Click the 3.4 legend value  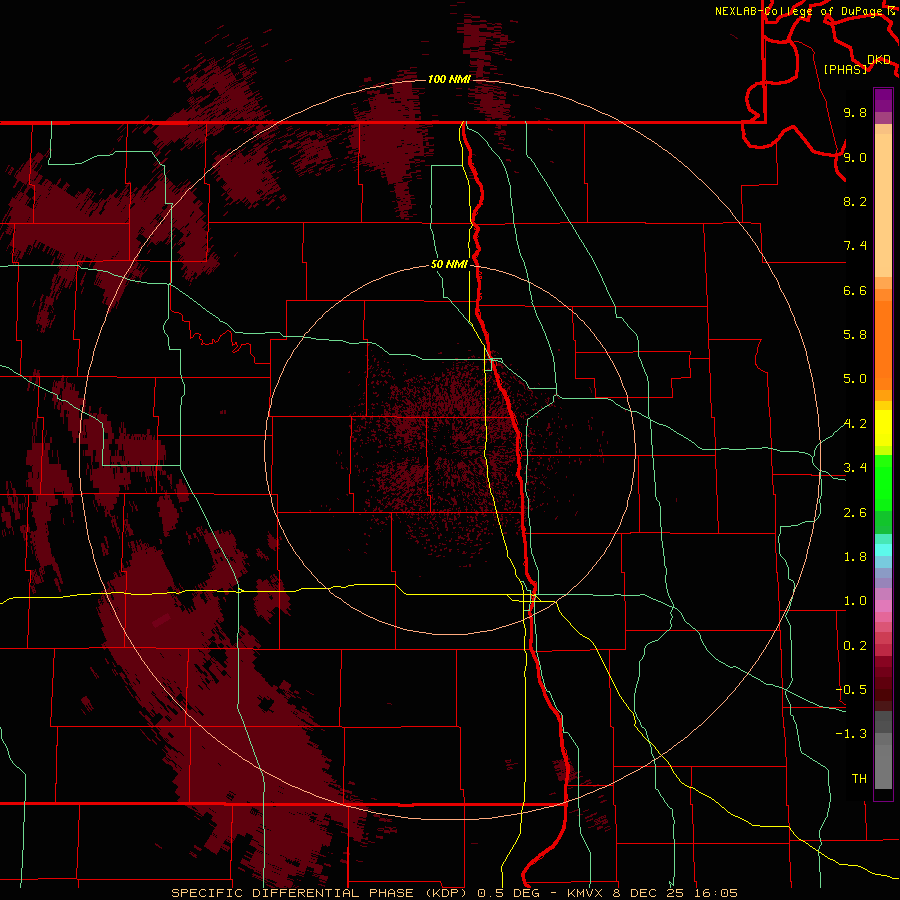click(x=855, y=468)
